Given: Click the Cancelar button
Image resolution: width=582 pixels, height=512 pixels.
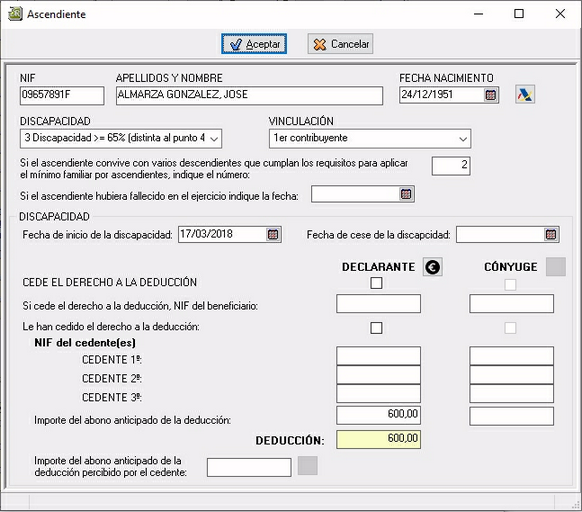Looking at the screenshot, I should coord(340,44).
